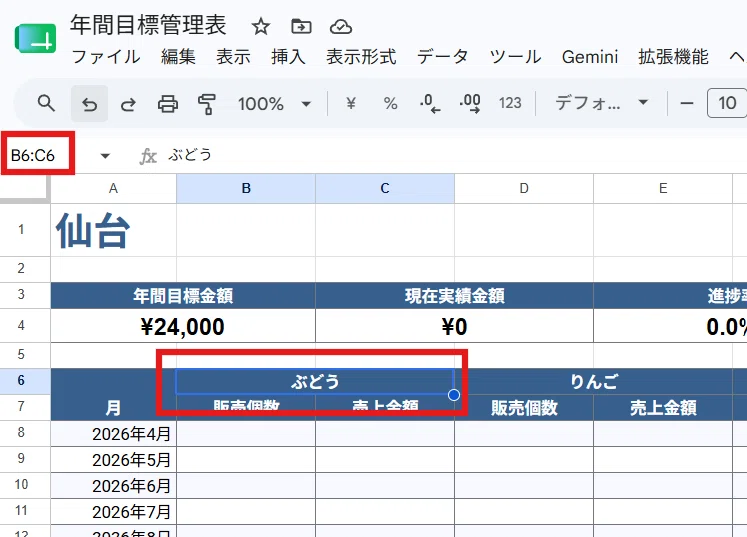Click the undo arrow
The width and height of the screenshot is (747, 537).
coord(89,103)
